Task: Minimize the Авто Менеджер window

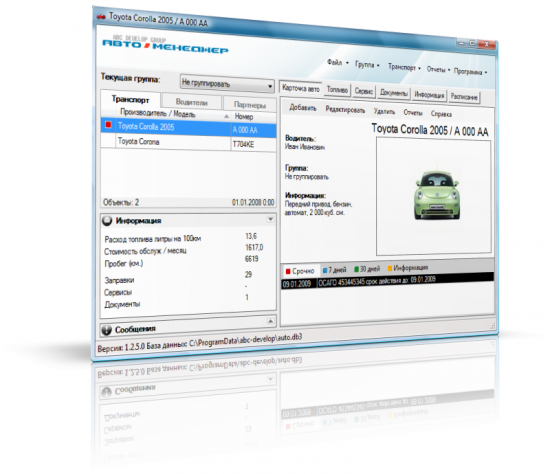Action: tap(461, 42)
